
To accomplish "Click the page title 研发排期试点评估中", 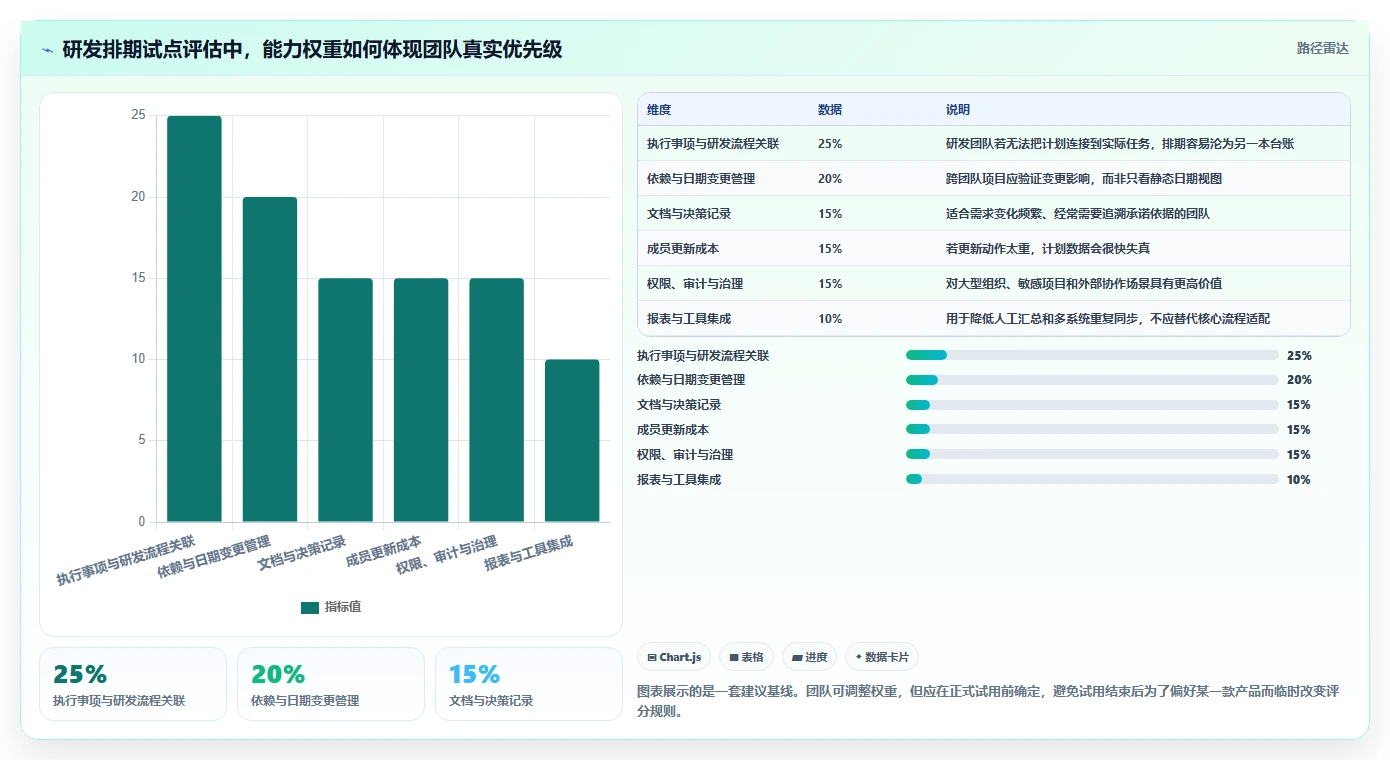I will [312, 49].
